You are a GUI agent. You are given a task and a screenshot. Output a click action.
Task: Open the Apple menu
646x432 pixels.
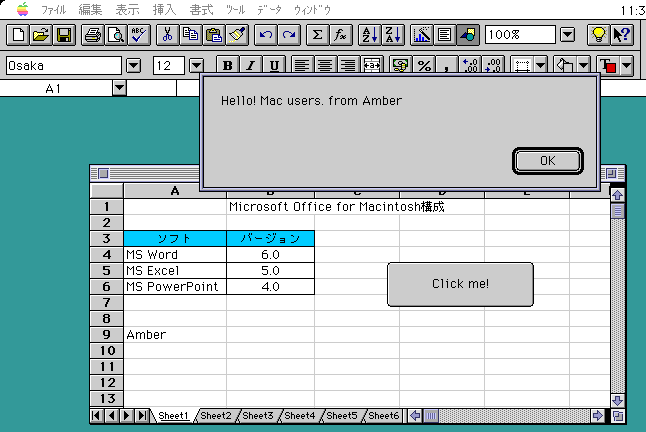(x=23, y=9)
